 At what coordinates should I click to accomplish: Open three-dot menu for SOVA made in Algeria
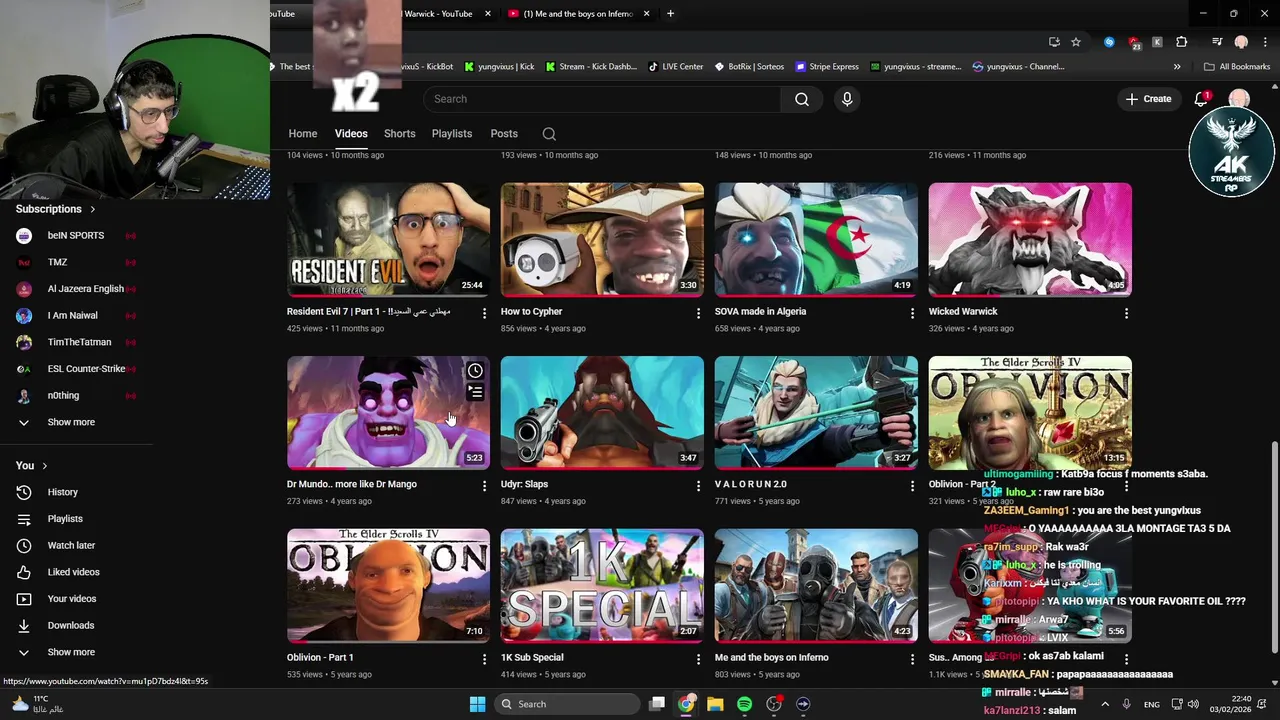912,313
